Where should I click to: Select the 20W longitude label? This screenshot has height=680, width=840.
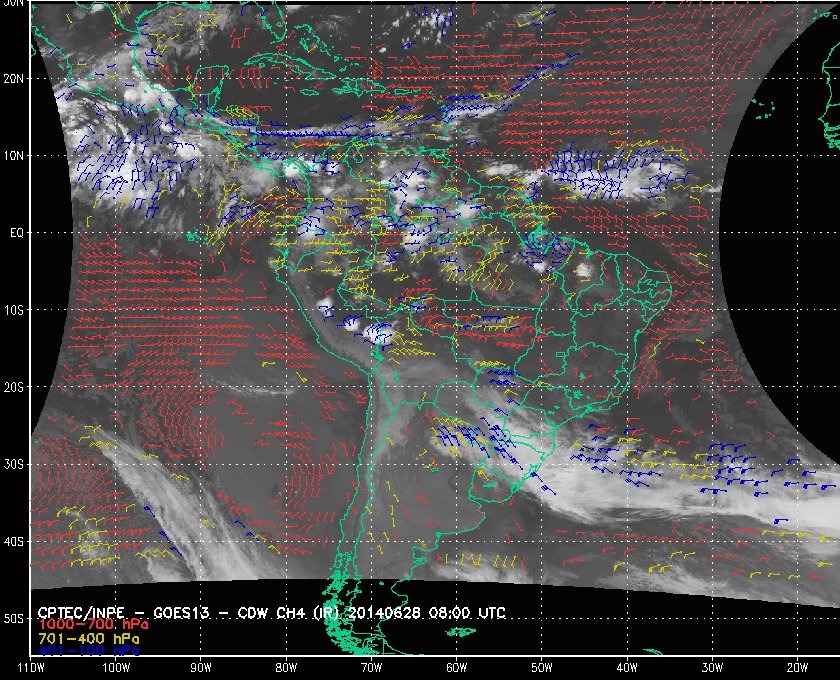click(797, 668)
